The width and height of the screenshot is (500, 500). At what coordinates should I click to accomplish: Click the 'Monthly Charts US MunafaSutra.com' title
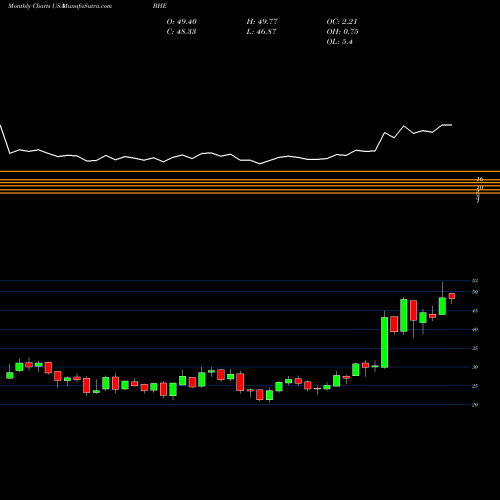[60, 6]
